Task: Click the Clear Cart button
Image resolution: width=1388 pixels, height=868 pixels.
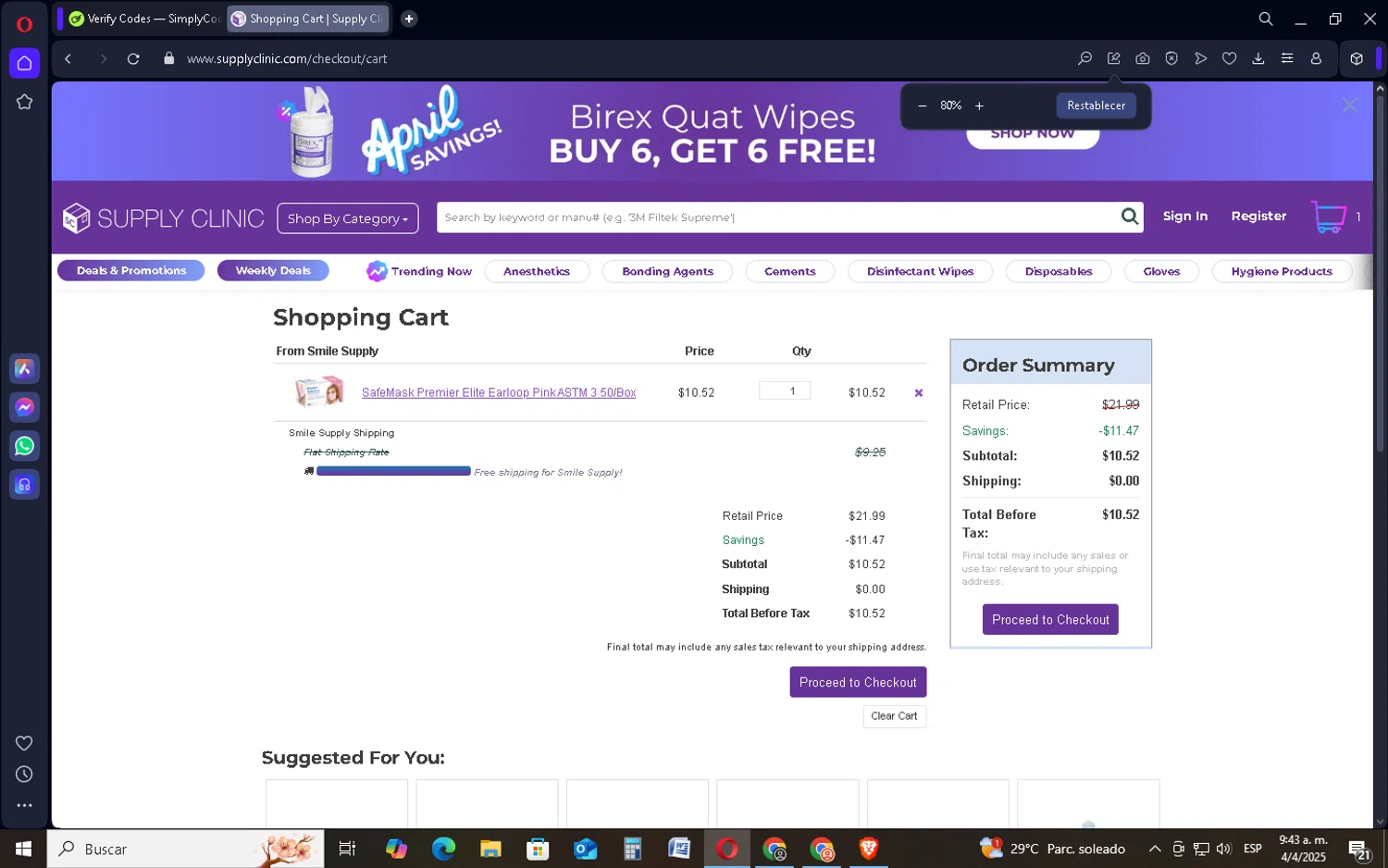Action: coord(894,716)
